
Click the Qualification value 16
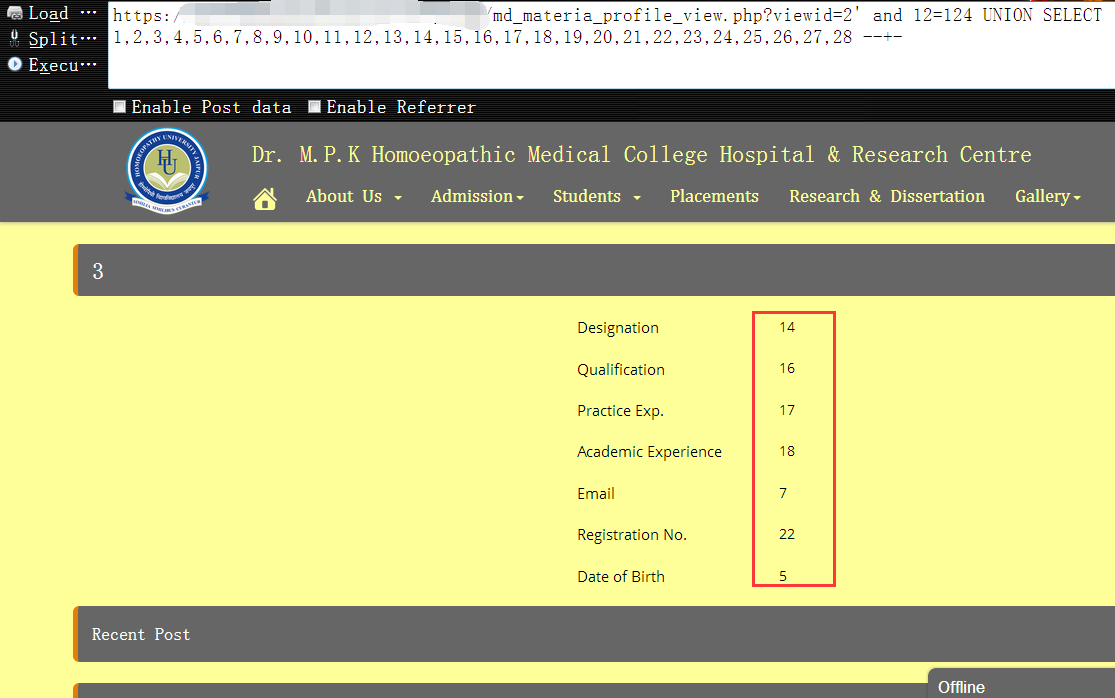786,368
